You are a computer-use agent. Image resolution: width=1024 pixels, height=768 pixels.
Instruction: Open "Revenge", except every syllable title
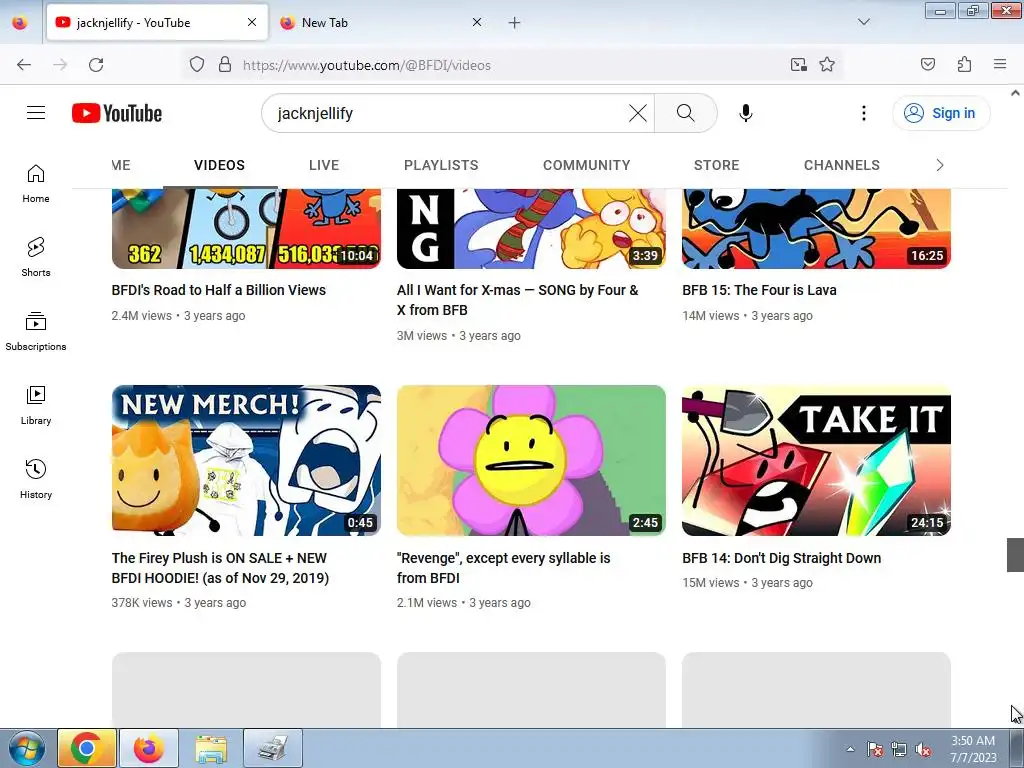[504, 568]
